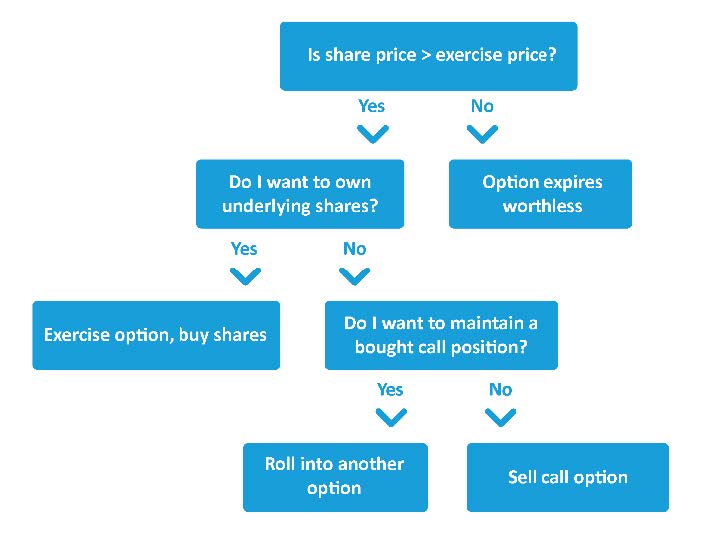This screenshot has height=540, width=721.
Task: Click Yes label under the underlying shares question
Action: point(244,249)
